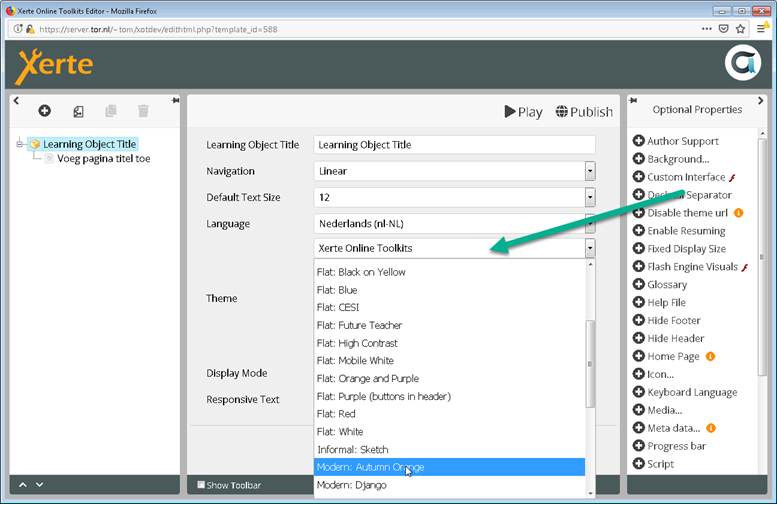This screenshot has height=505, width=777.
Task: Pin the Optional Properties panel
Action: click(x=633, y=101)
